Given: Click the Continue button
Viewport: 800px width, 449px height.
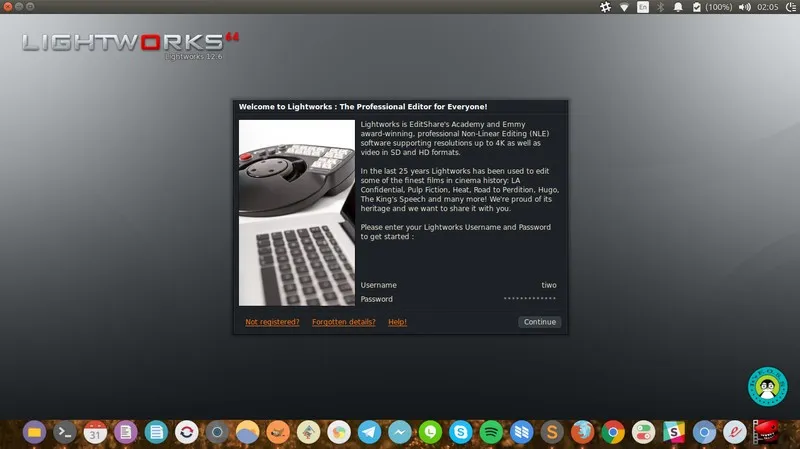Looking at the screenshot, I should [539, 322].
